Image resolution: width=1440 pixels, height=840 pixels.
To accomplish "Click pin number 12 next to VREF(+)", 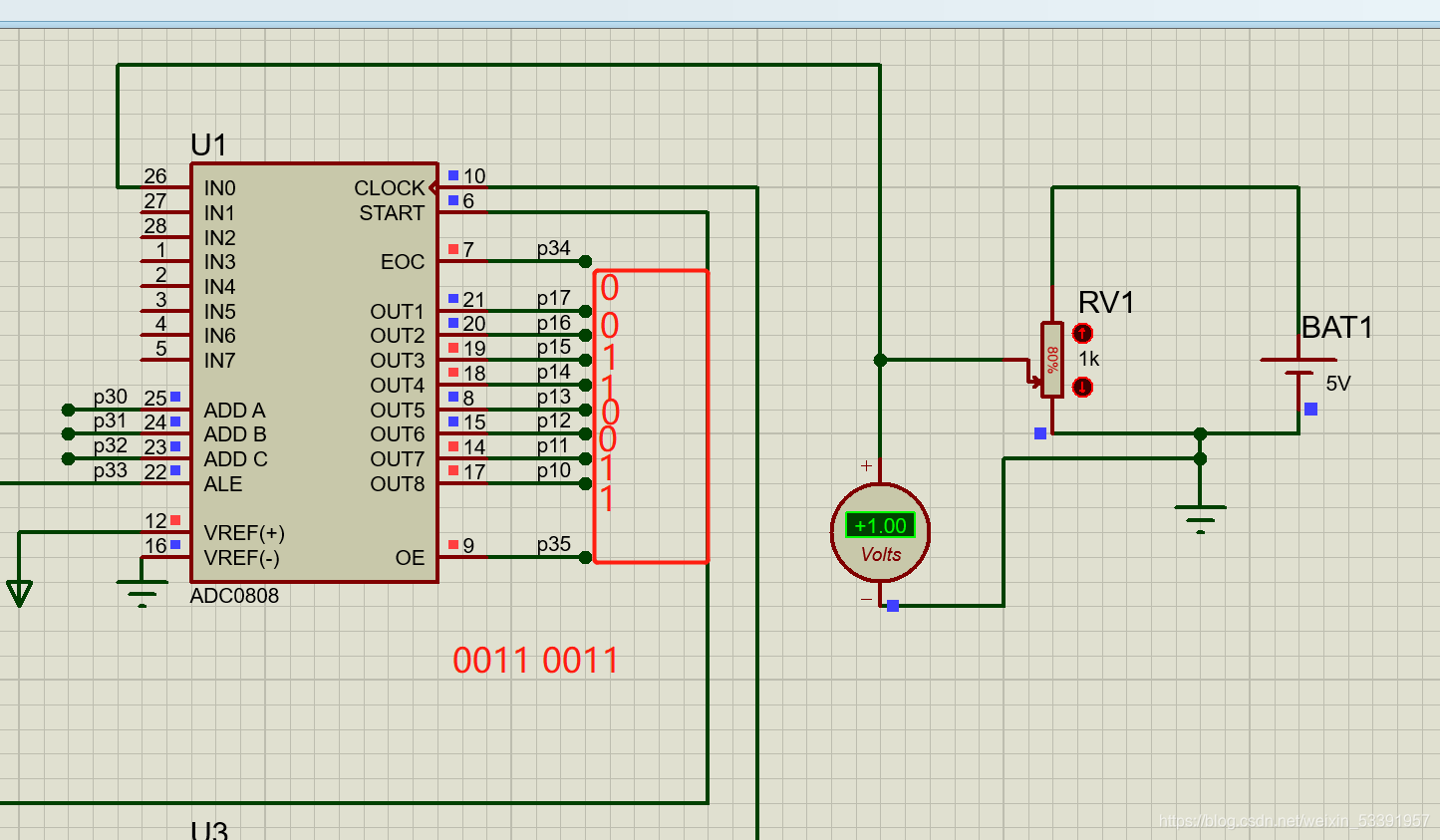I will pos(155,521).
